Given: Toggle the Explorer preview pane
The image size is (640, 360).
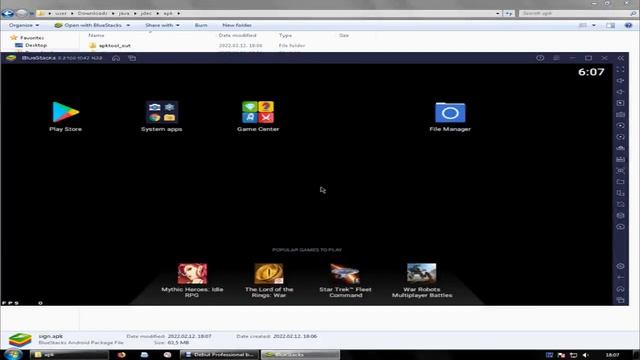Looking at the screenshot, I should 611,25.
